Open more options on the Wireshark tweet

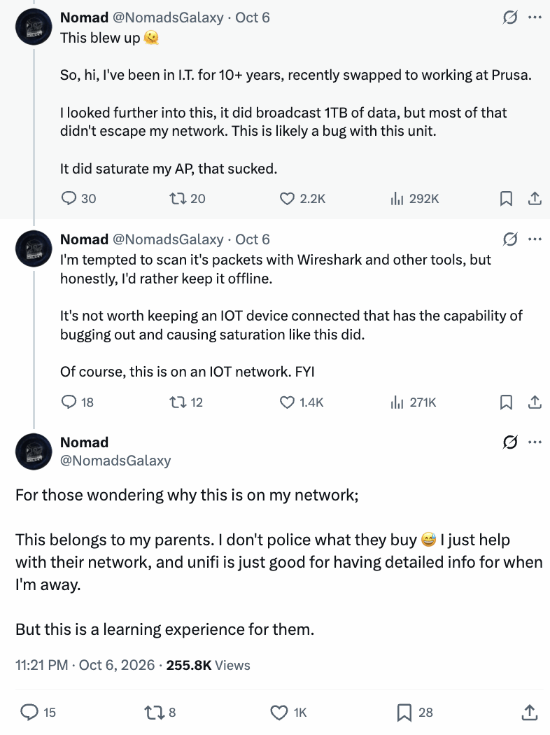click(535, 240)
